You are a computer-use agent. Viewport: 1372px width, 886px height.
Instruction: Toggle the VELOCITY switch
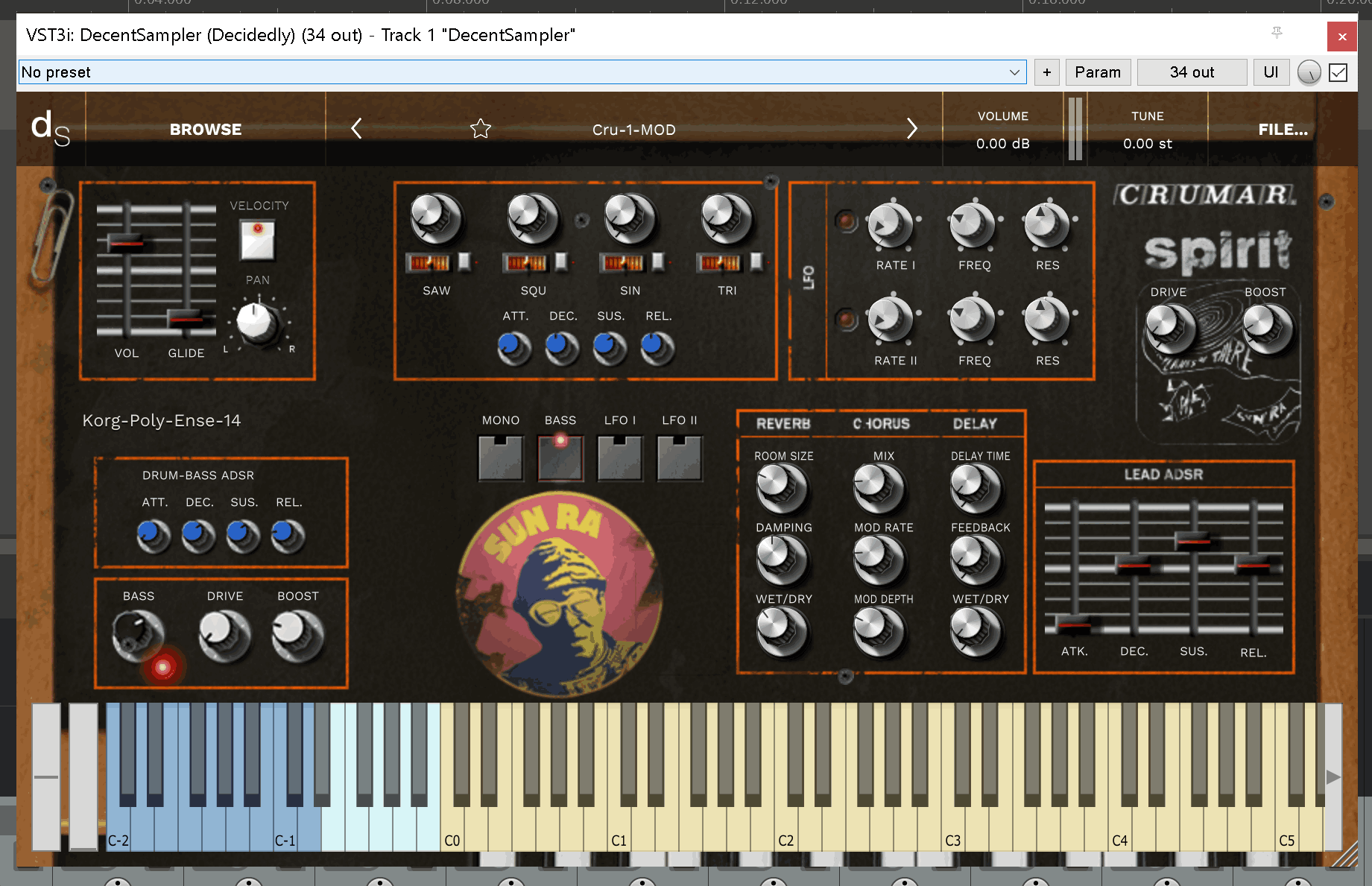(x=258, y=240)
